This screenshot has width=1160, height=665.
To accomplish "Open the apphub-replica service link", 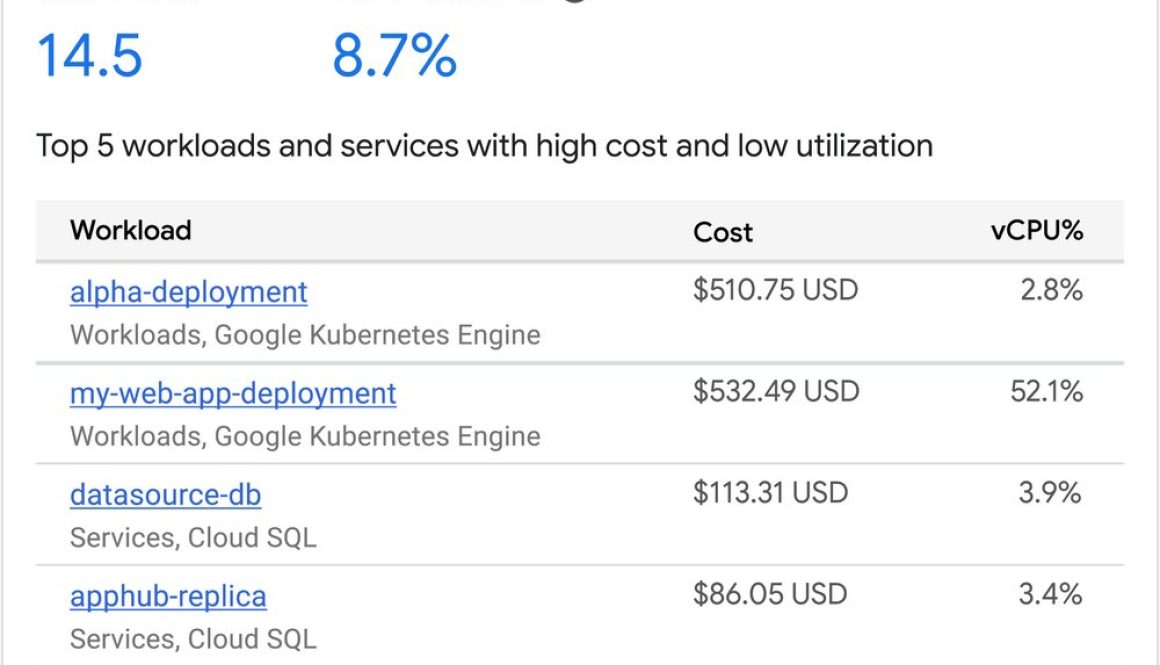I will tap(168, 596).
